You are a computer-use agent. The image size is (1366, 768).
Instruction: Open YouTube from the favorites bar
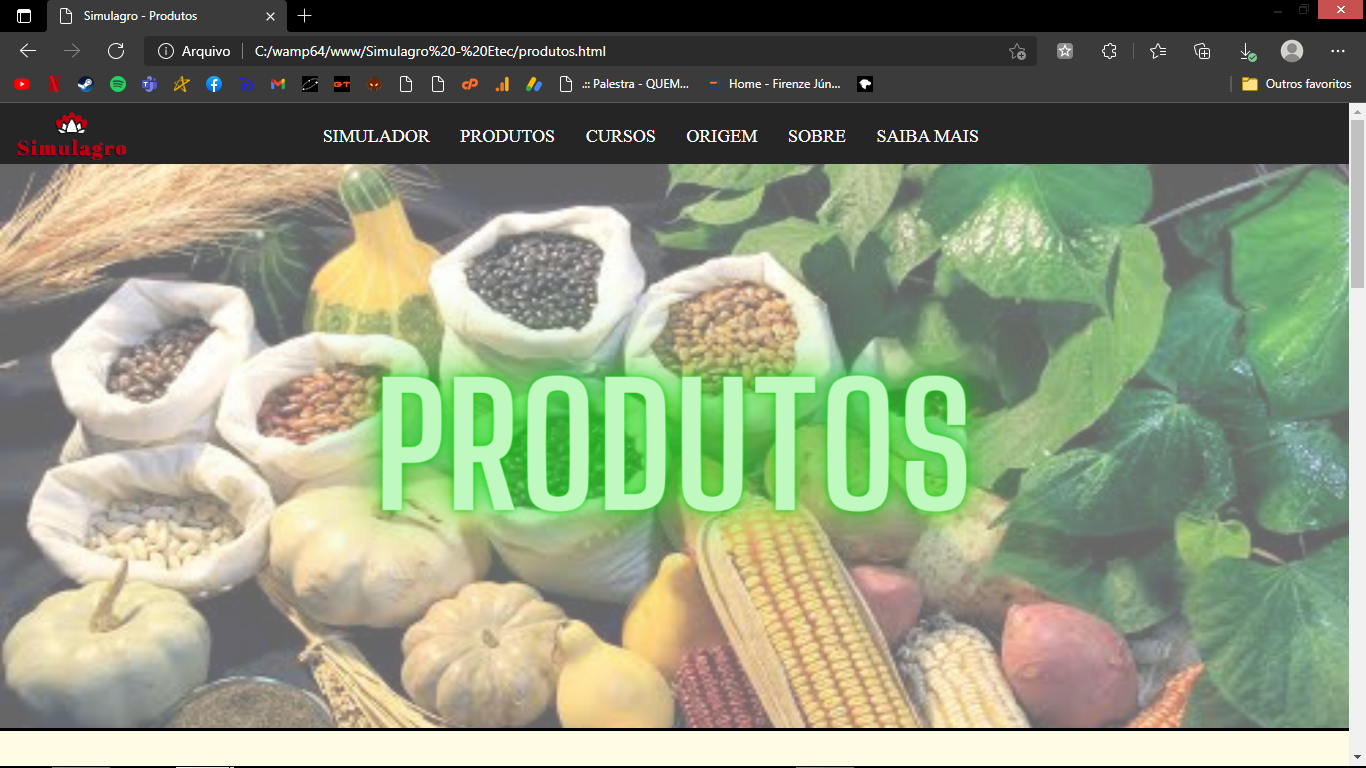(21, 84)
